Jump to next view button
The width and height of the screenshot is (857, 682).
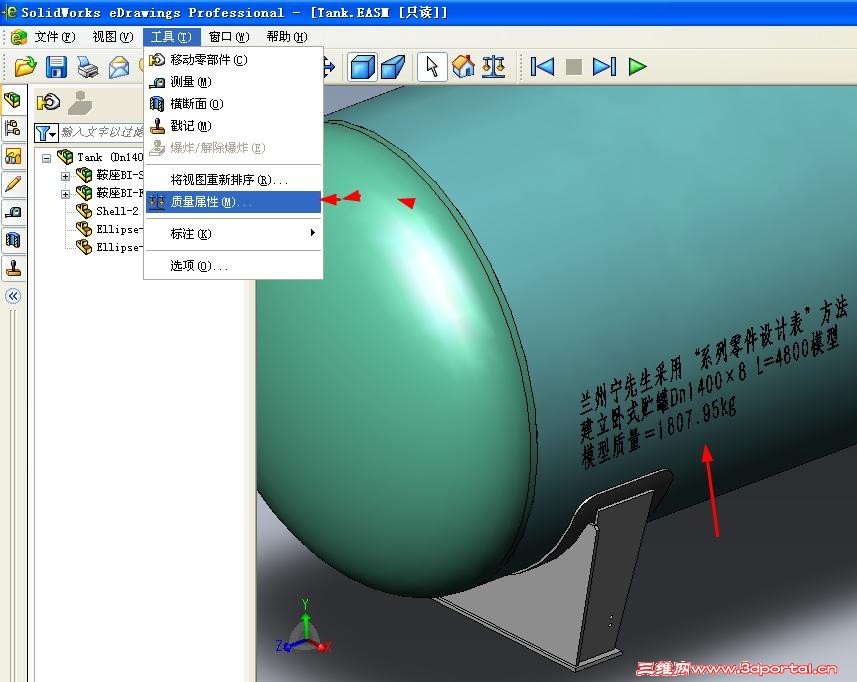[x=604, y=67]
